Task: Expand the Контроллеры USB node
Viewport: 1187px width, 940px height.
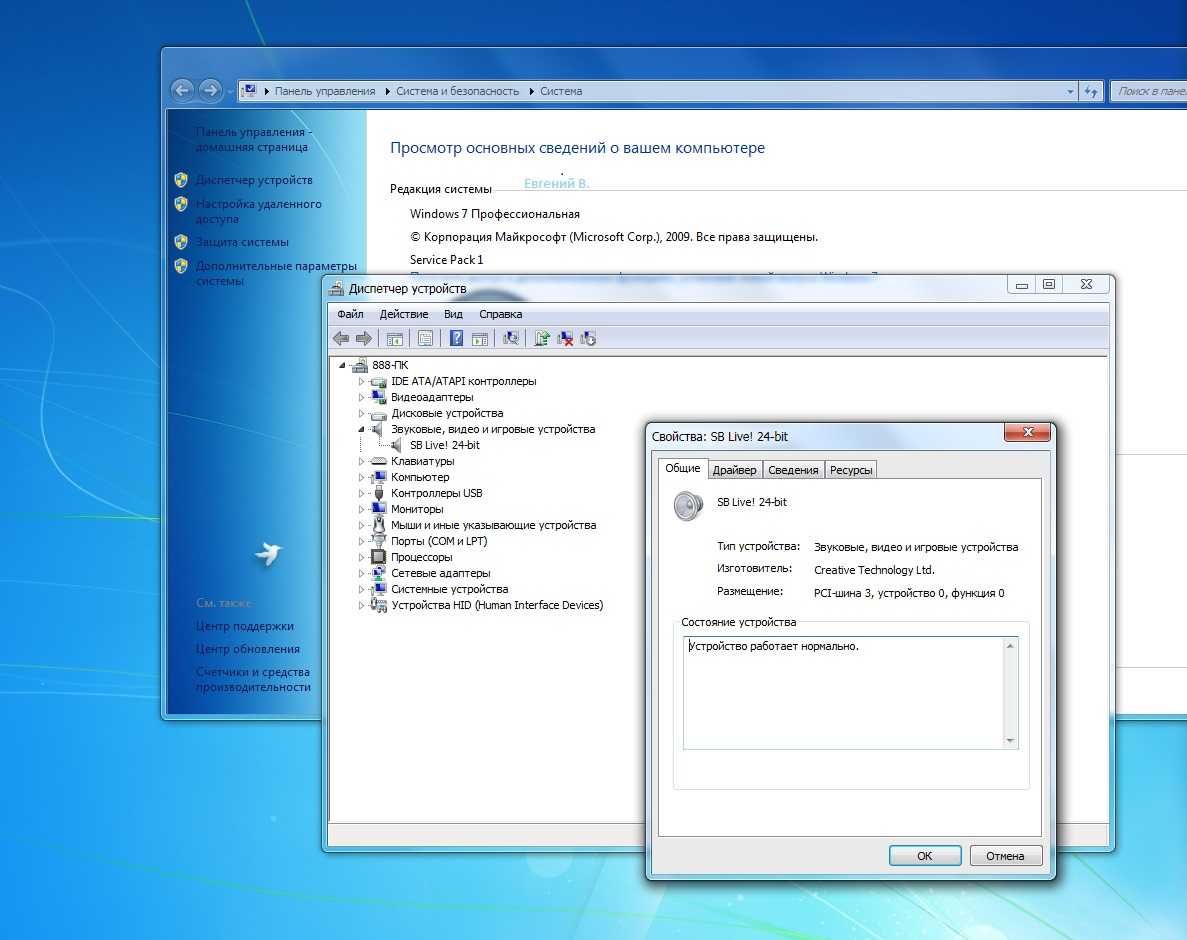Action: coord(361,493)
